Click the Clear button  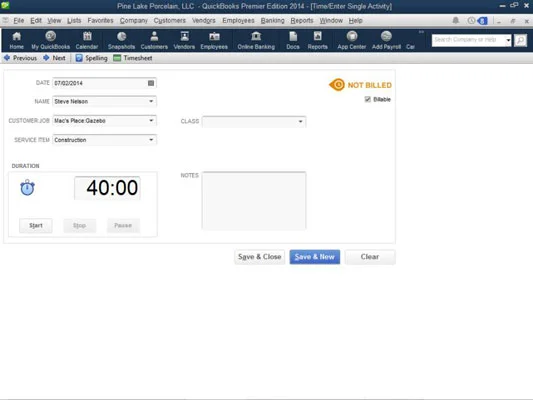click(x=370, y=257)
